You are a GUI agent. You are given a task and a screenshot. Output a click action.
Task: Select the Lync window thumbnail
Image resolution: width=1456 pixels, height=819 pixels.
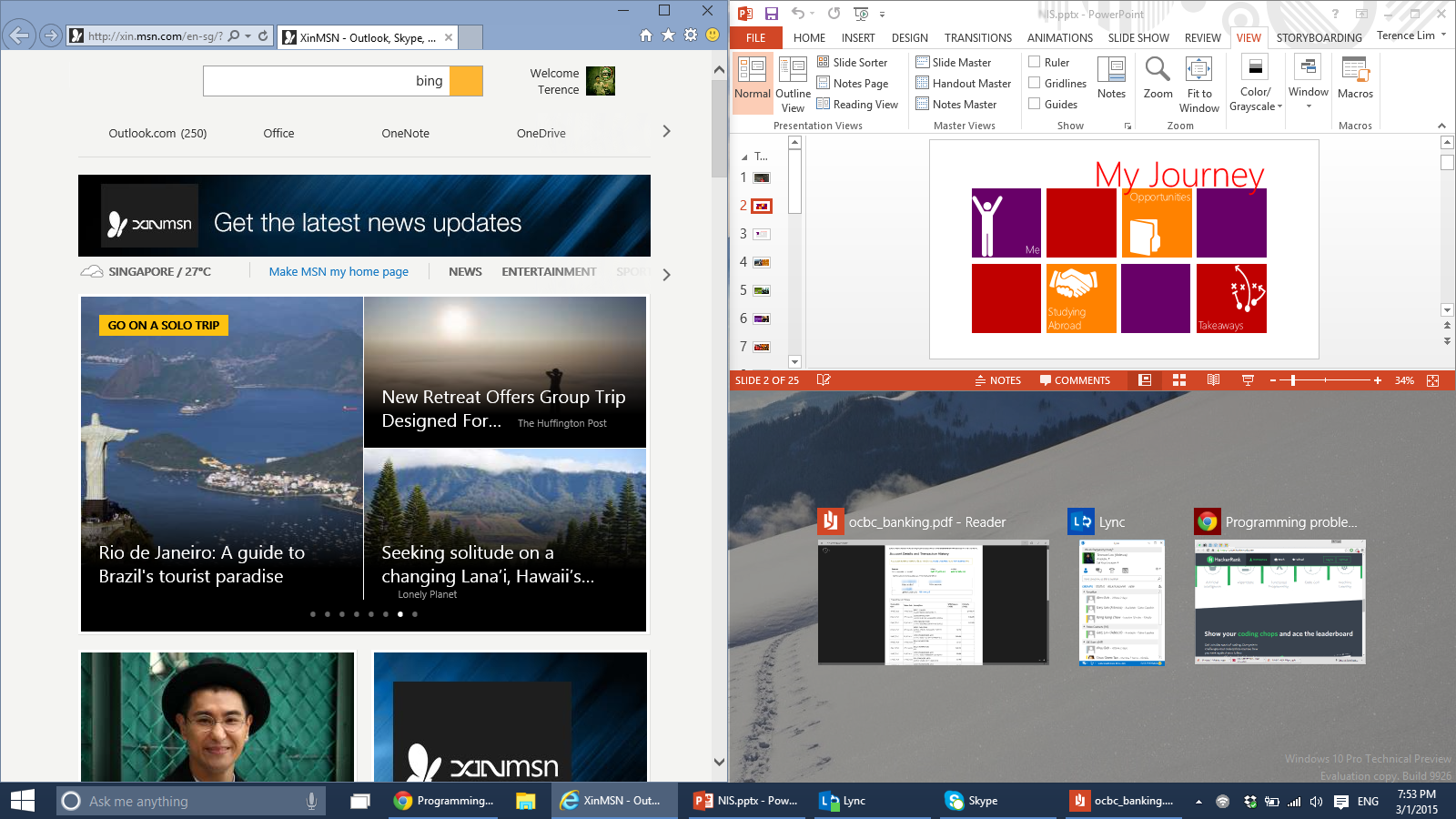1121,602
